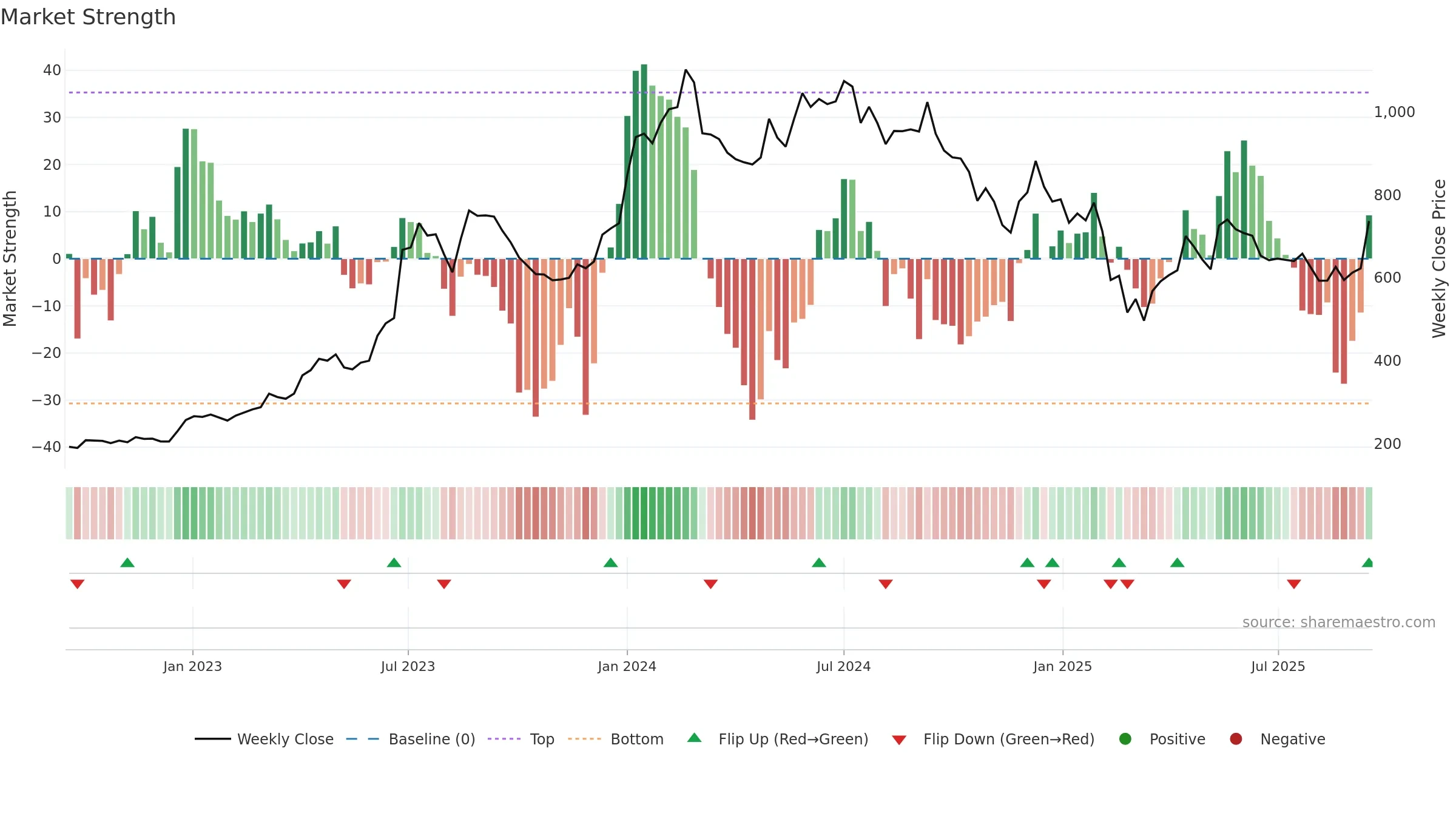Click the Weekly Close Price vertical axis title
1456x819 pixels.
1439,258
